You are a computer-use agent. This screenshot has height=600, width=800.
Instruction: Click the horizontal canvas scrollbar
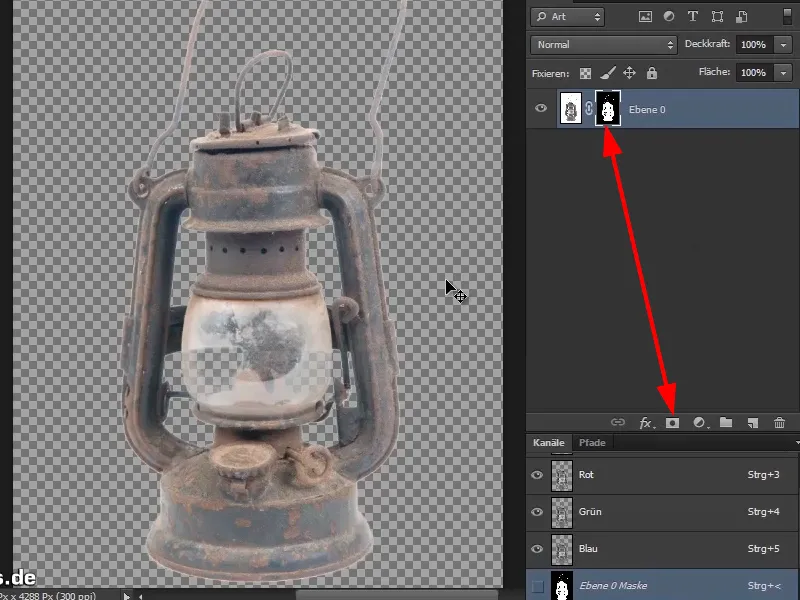[x=398, y=595]
